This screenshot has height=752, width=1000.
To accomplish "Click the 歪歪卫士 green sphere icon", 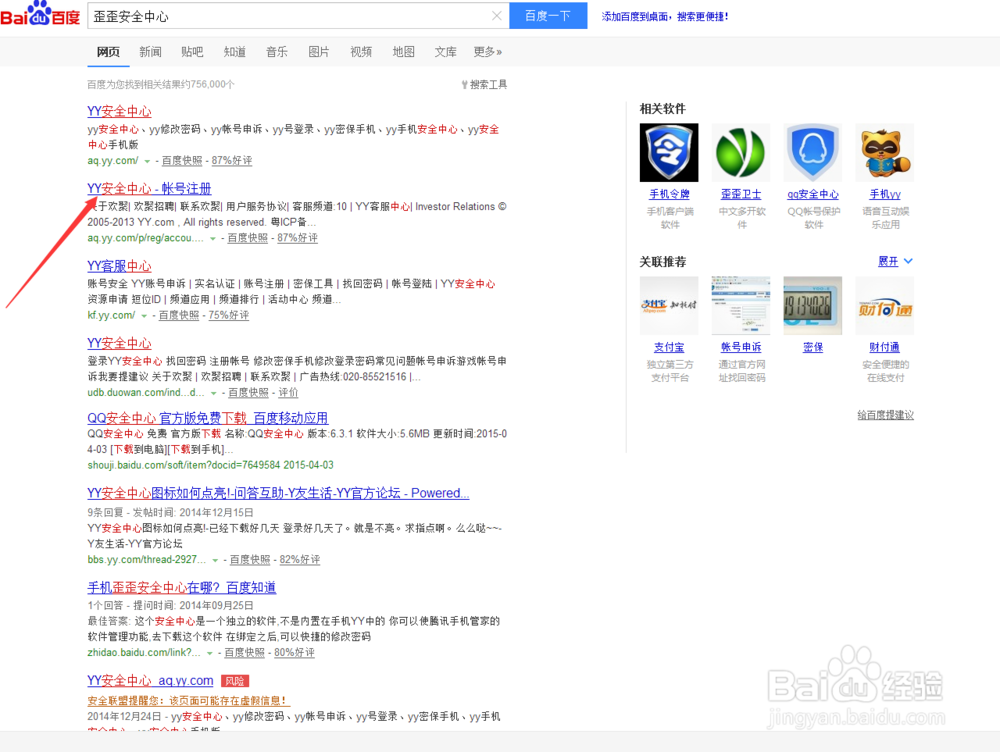I will [x=741, y=152].
